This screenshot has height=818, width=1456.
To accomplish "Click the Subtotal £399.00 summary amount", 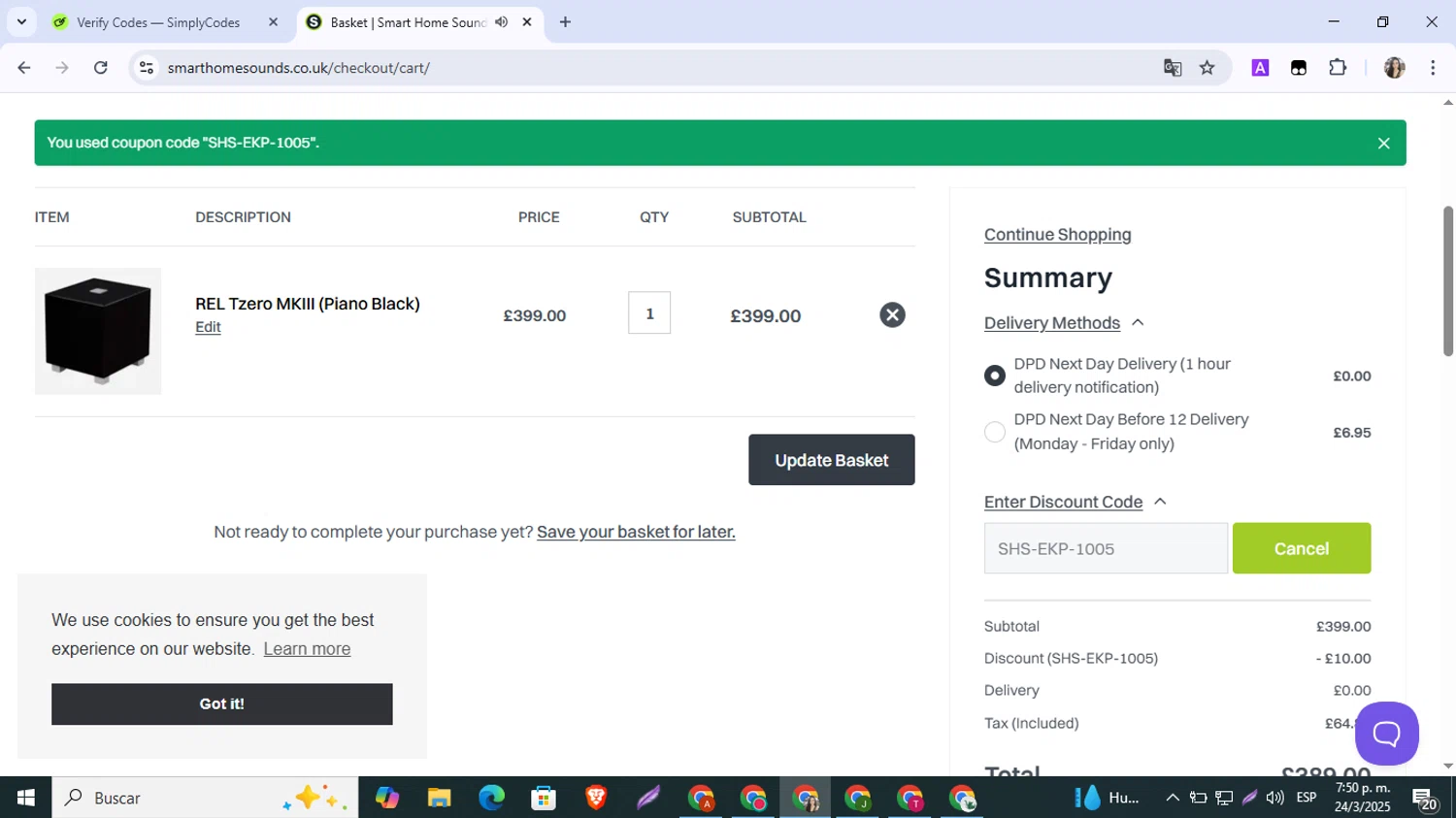I will tap(1343, 627).
